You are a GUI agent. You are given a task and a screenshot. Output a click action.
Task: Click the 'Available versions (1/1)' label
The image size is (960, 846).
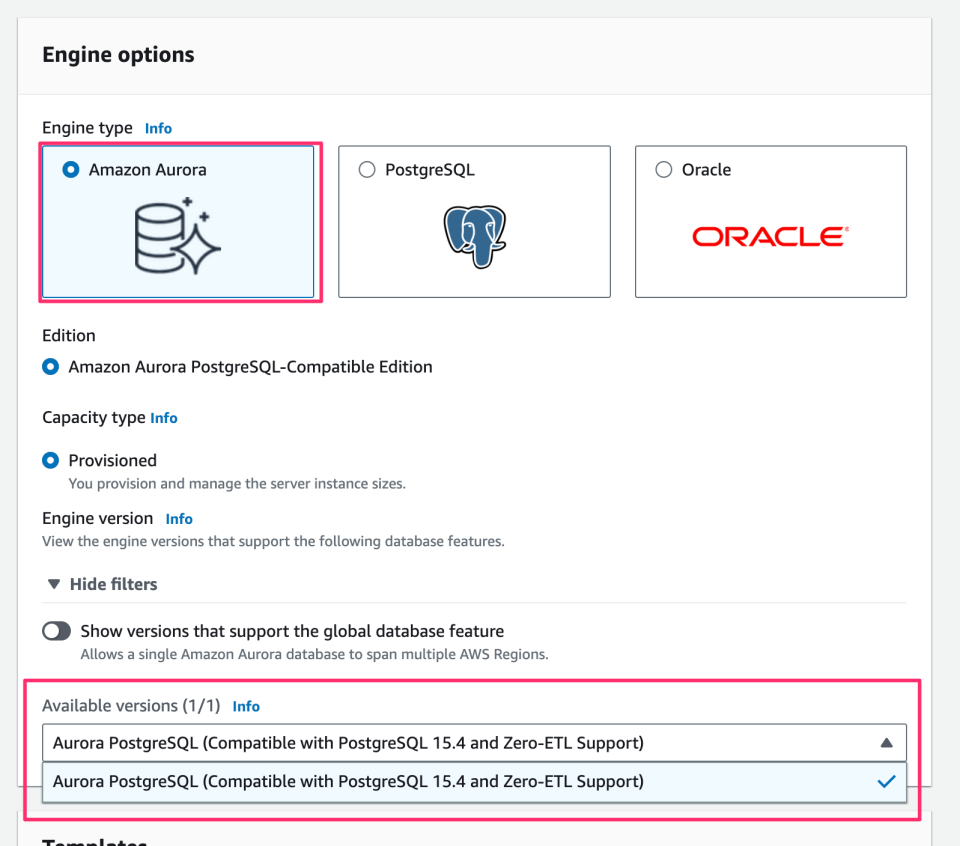131,706
